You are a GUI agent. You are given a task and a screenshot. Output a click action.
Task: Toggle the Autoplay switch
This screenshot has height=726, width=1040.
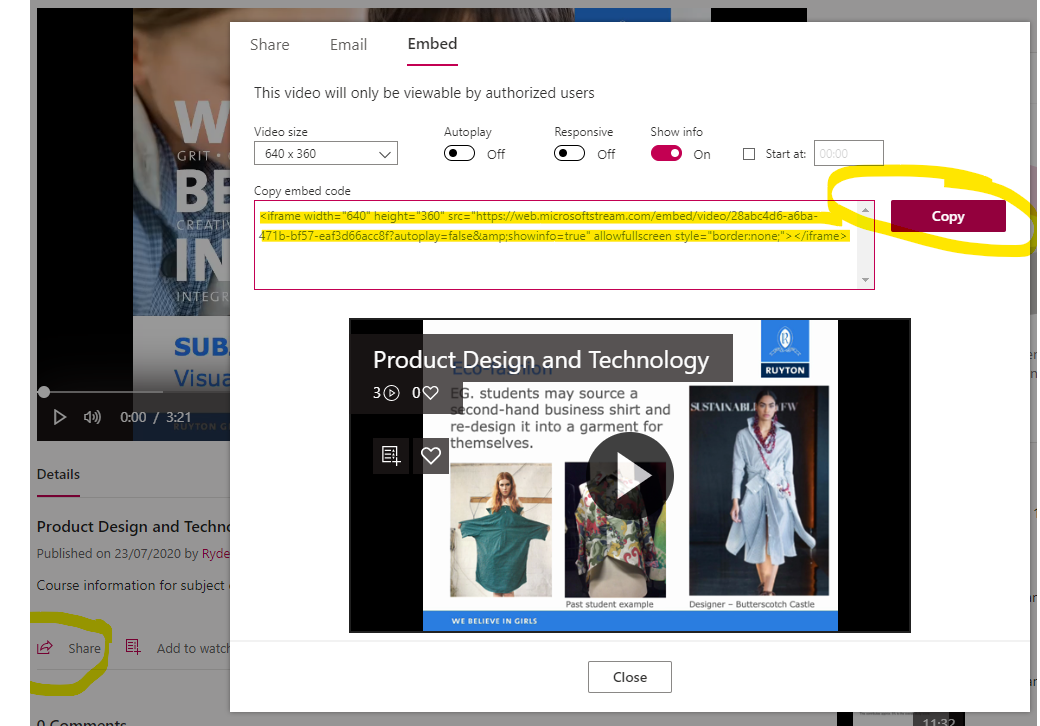pos(459,154)
